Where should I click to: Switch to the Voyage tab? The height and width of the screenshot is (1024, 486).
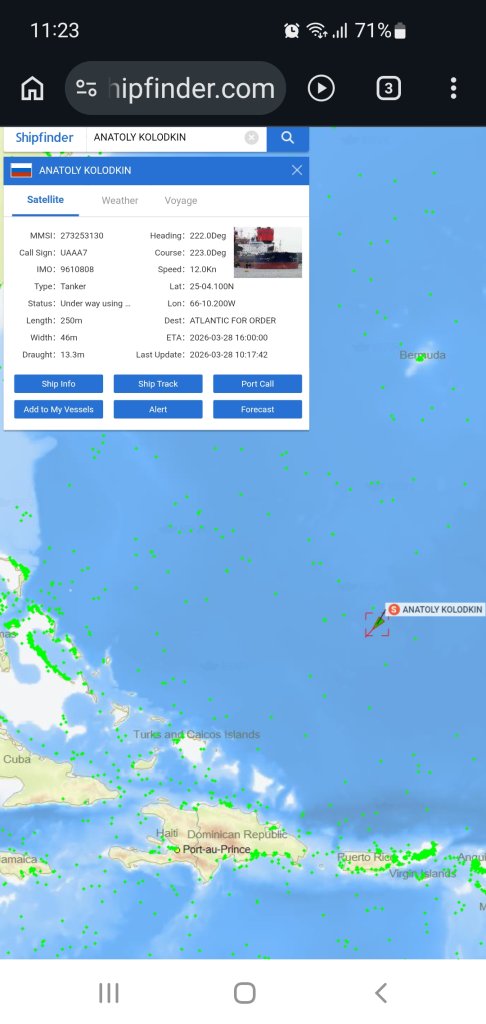click(180, 200)
